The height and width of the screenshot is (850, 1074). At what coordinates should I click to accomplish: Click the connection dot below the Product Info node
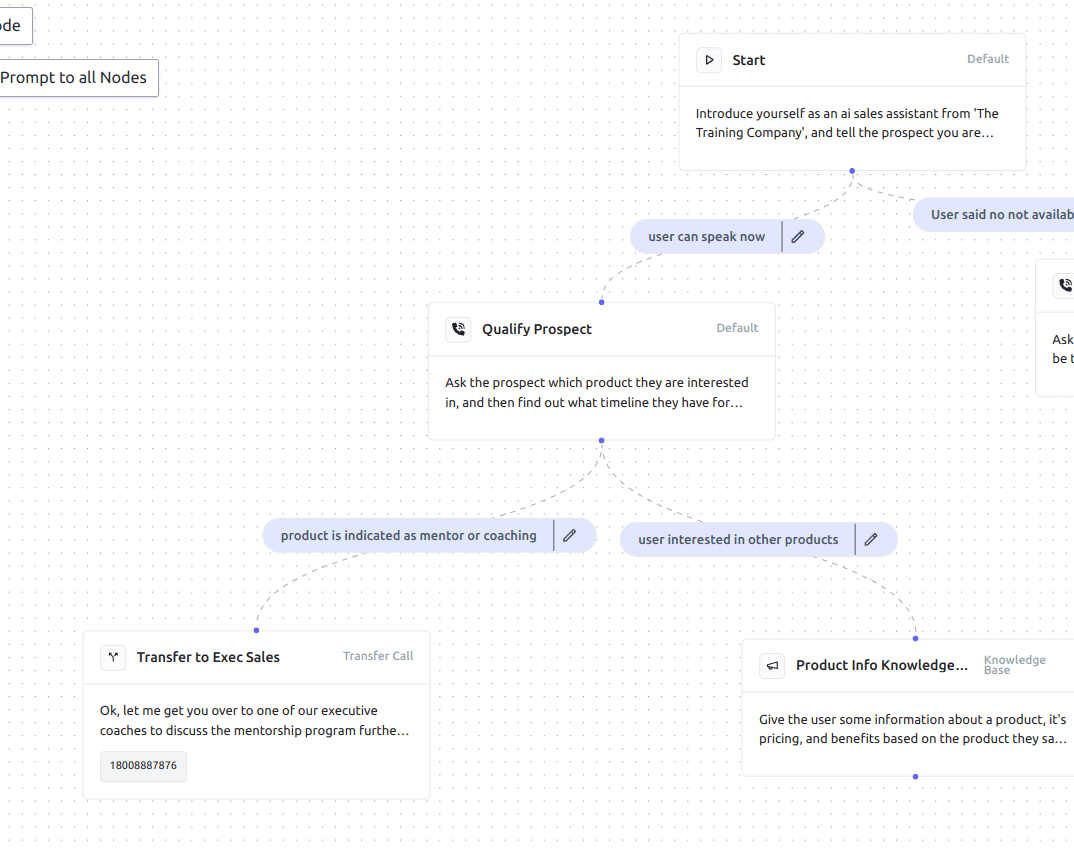point(915,776)
